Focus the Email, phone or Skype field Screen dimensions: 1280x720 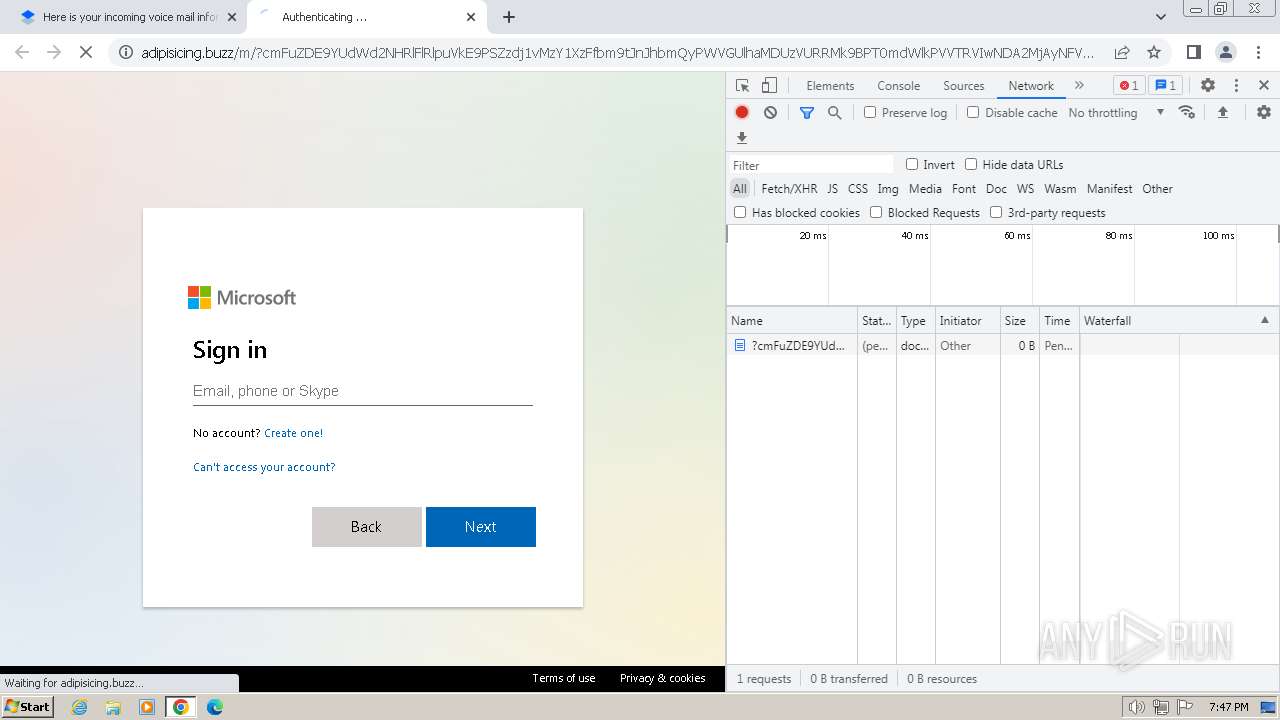pos(363,391)
